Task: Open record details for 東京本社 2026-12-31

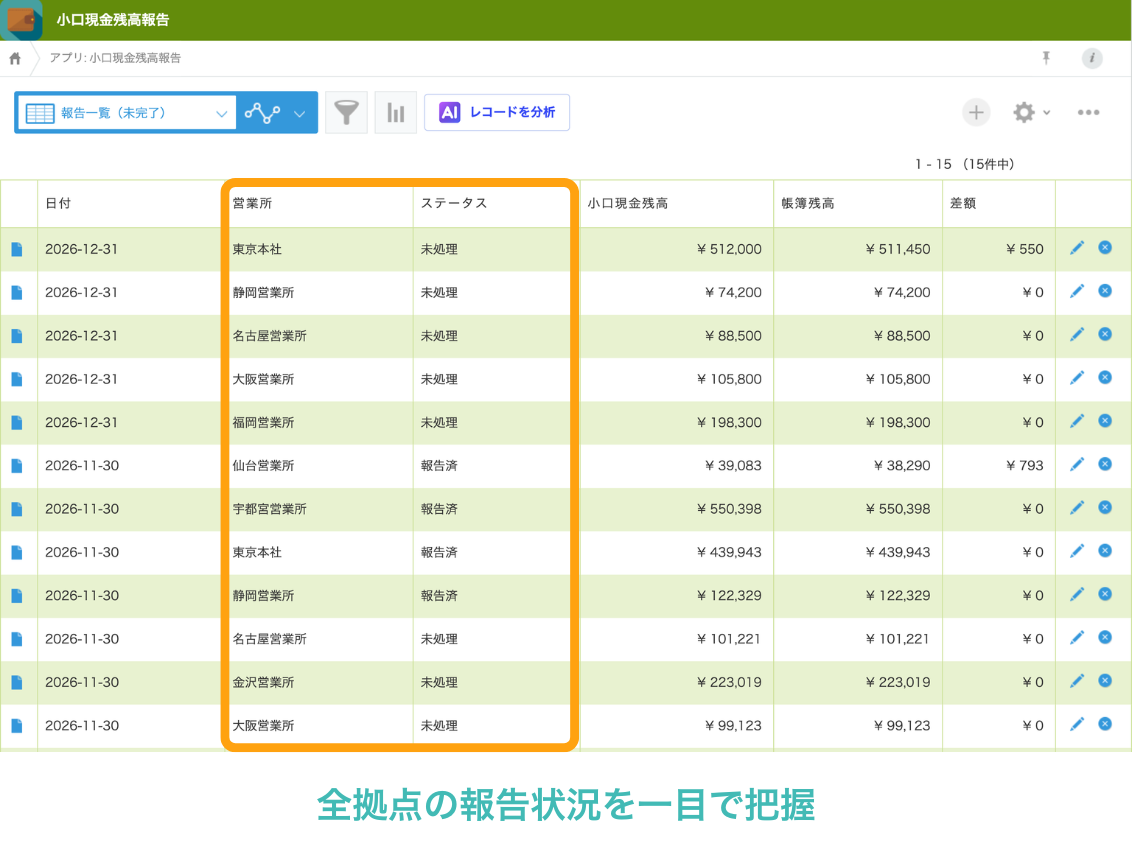Action: pyautogui.click(x=17, y=249)
